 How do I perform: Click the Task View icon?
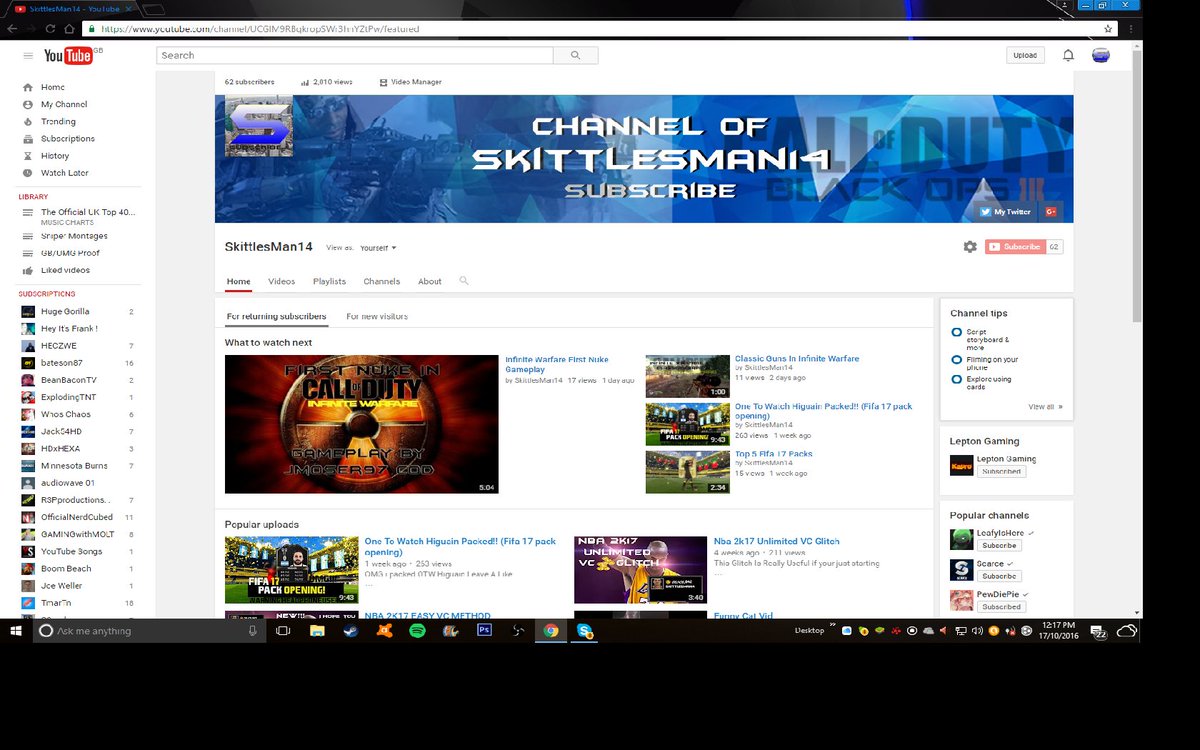tap(283, 631)
